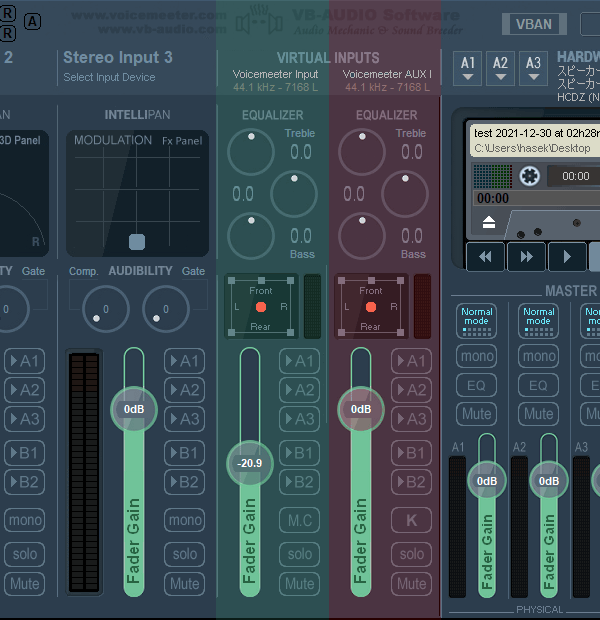Mute the Voicemeeter AUX strip
Screen dimensions: 600x620
(411, 584)
